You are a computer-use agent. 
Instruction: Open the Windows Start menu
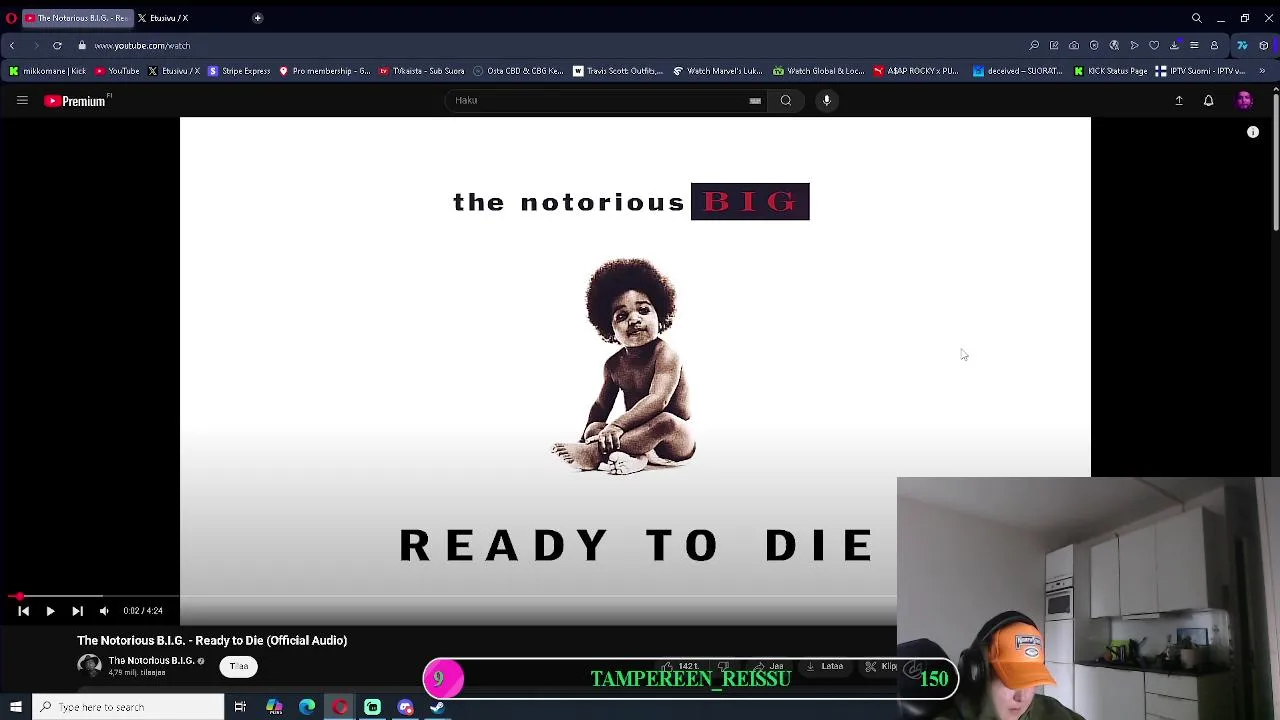(x=15, y=707)
